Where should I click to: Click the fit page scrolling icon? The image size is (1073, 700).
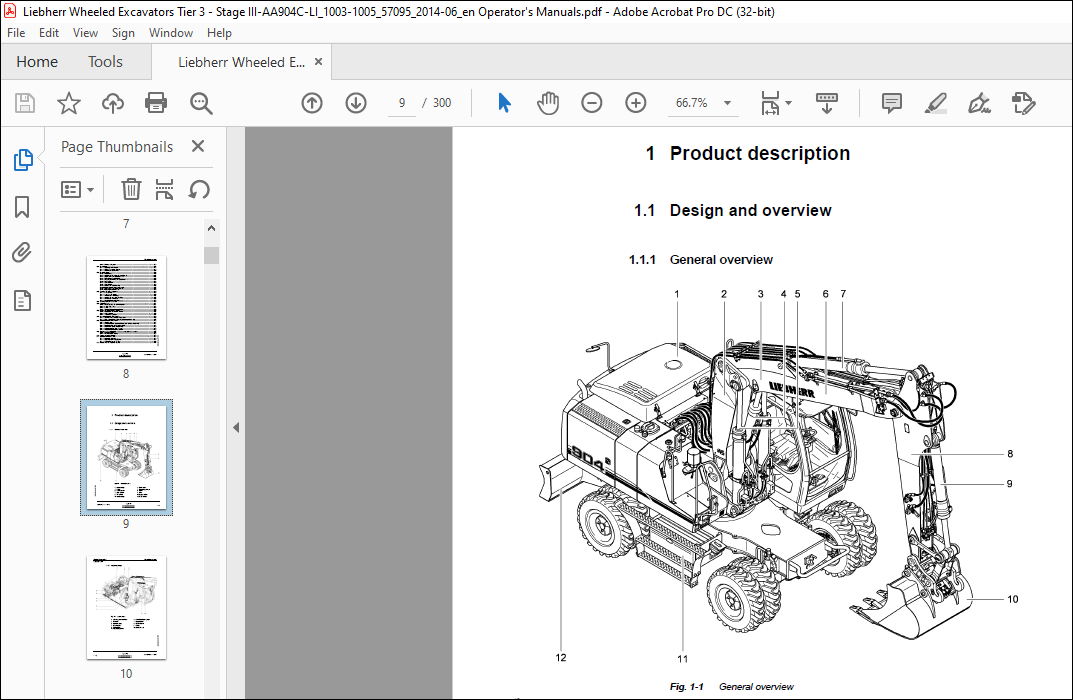coord(771,103)
